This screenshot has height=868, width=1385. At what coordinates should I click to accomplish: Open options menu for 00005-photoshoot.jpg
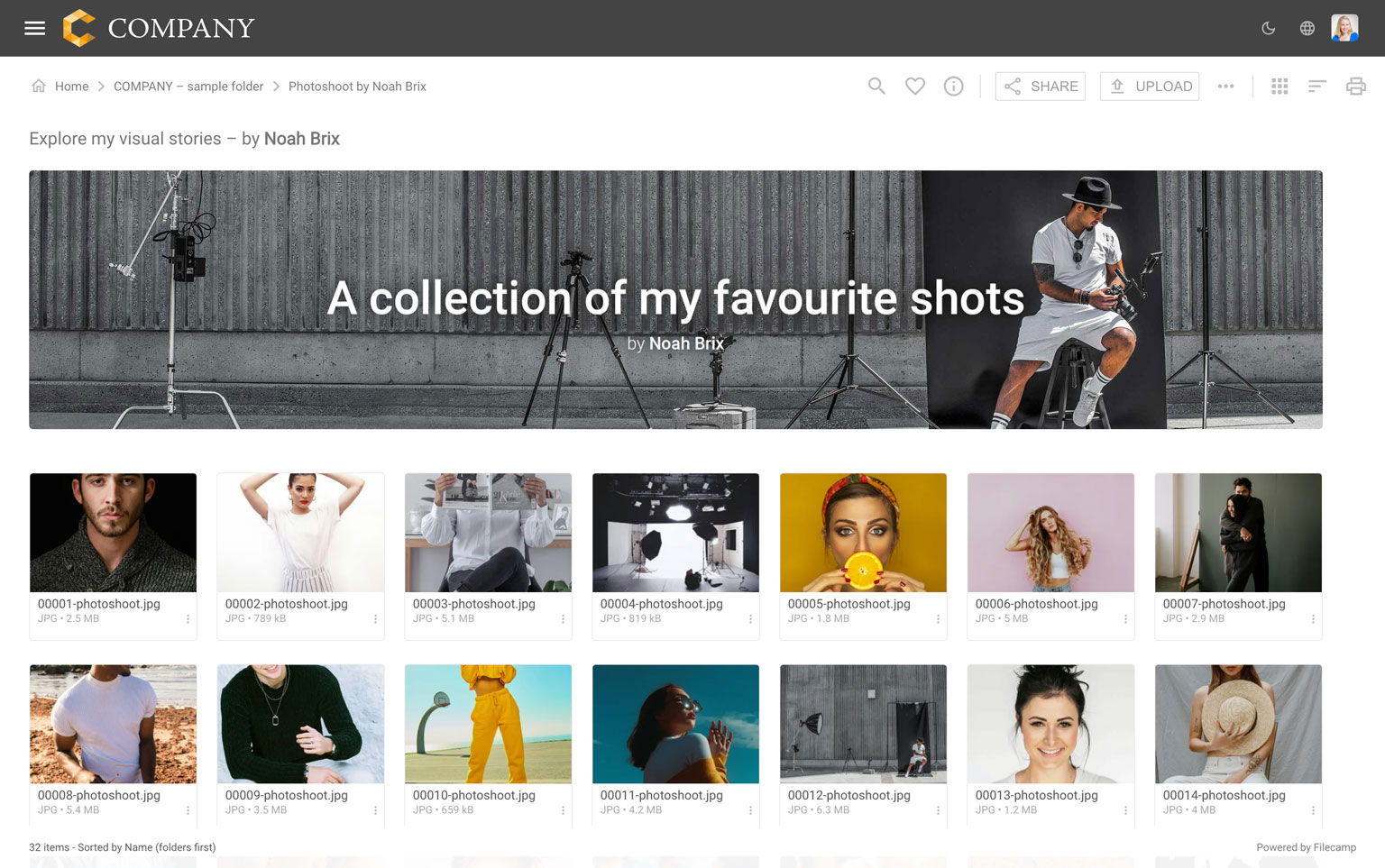coord(938,619)
